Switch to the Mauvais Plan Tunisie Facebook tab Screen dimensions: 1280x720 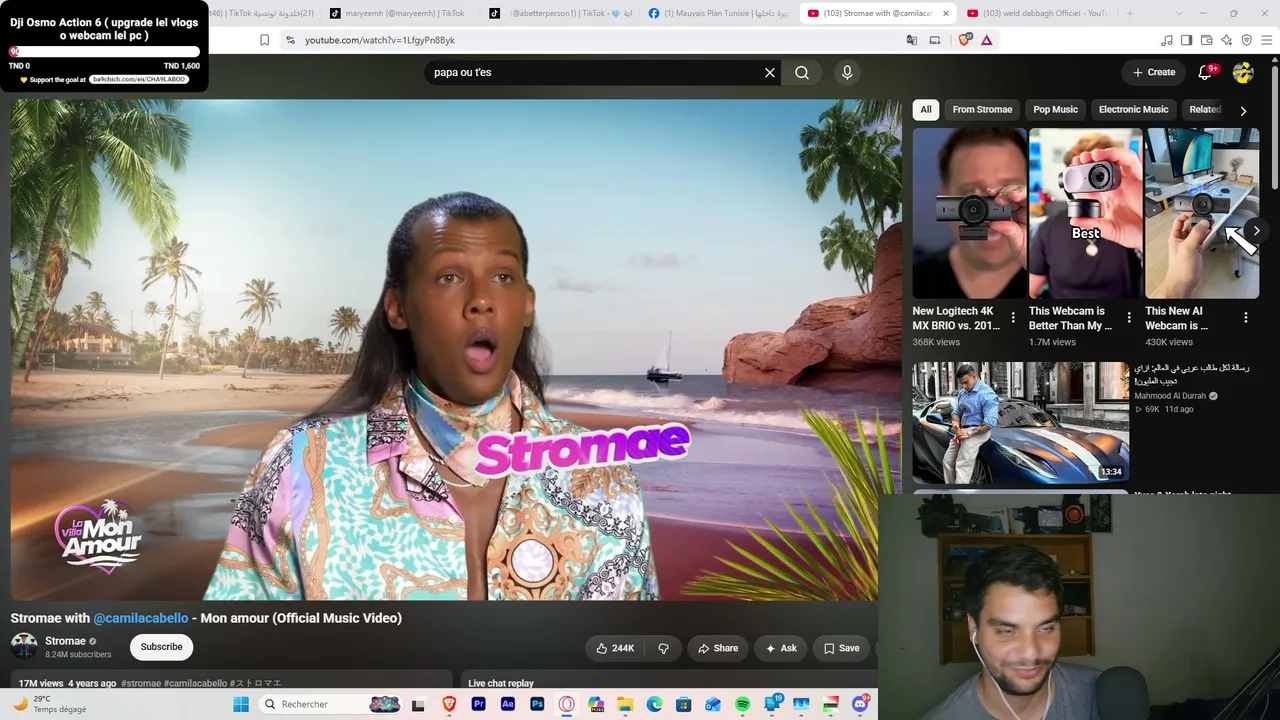(720, 13)
